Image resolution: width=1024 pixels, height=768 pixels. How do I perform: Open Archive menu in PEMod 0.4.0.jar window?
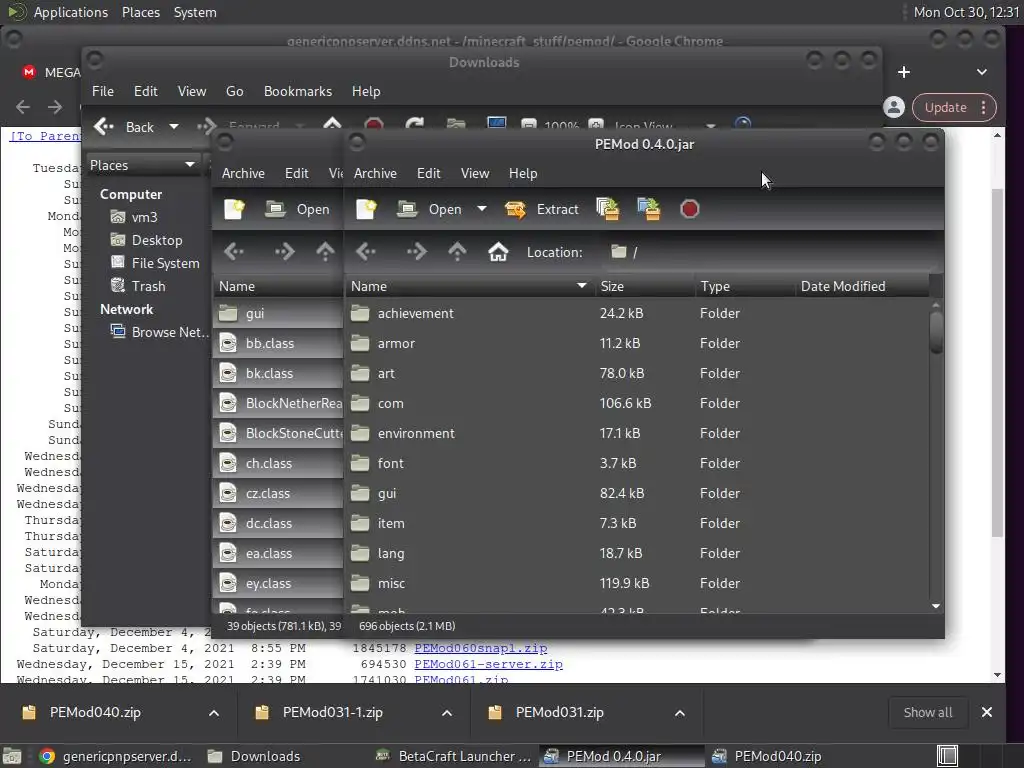pyautogui.click(x=375, y=173)
